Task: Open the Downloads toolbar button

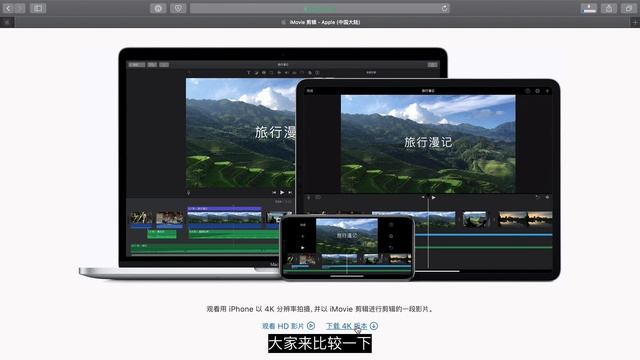Action: (x=589, y=8)
